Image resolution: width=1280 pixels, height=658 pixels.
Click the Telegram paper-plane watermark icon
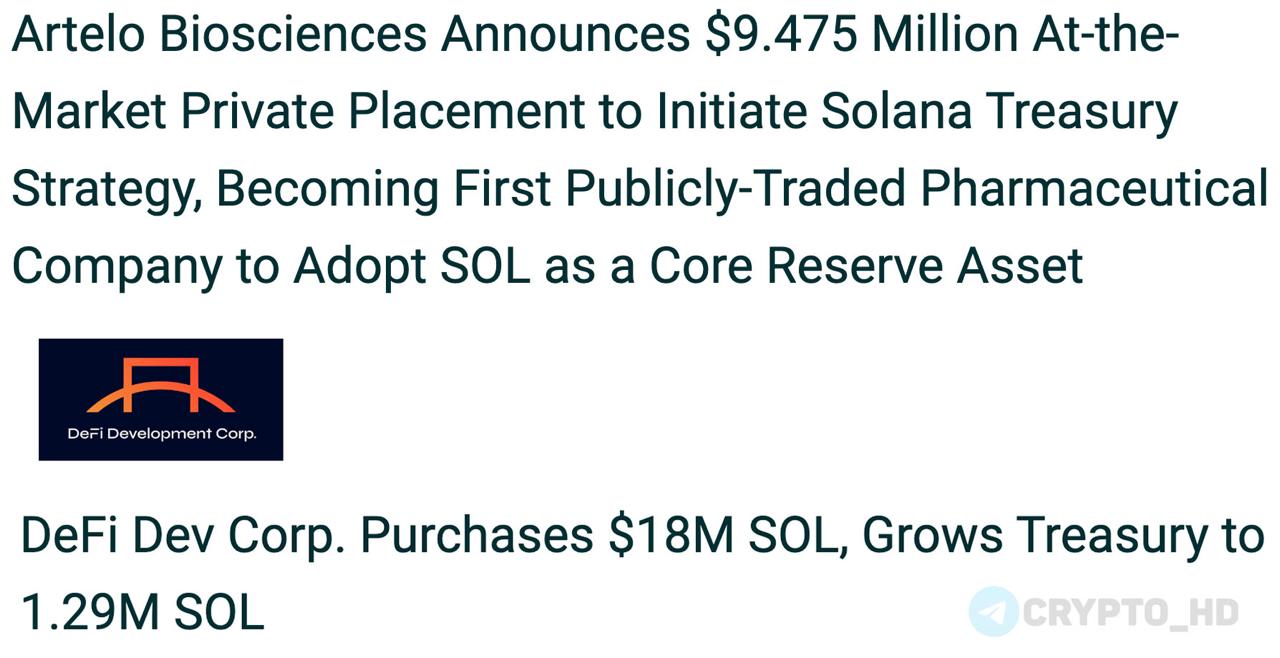click(994, 612)
